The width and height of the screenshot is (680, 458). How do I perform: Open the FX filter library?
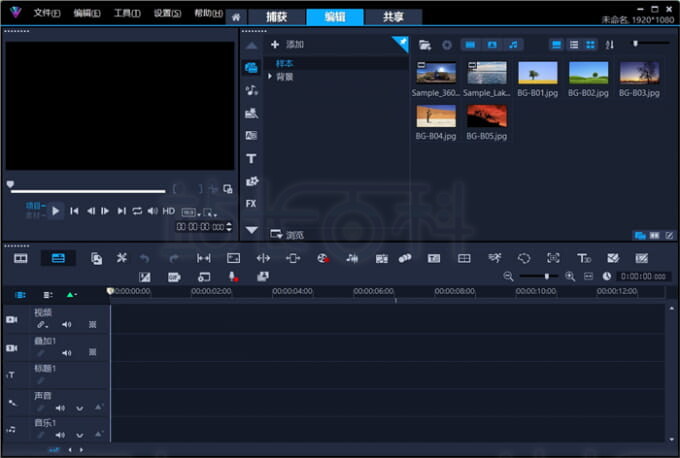[x=251, y=204]
